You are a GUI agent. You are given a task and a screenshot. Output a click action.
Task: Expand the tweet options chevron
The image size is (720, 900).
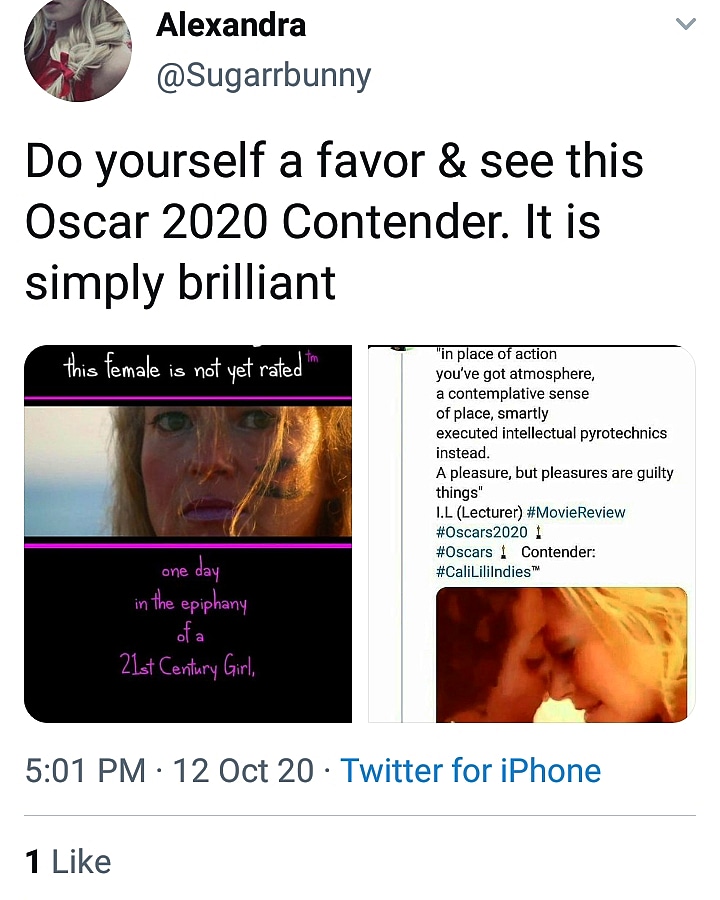[685, 24]
